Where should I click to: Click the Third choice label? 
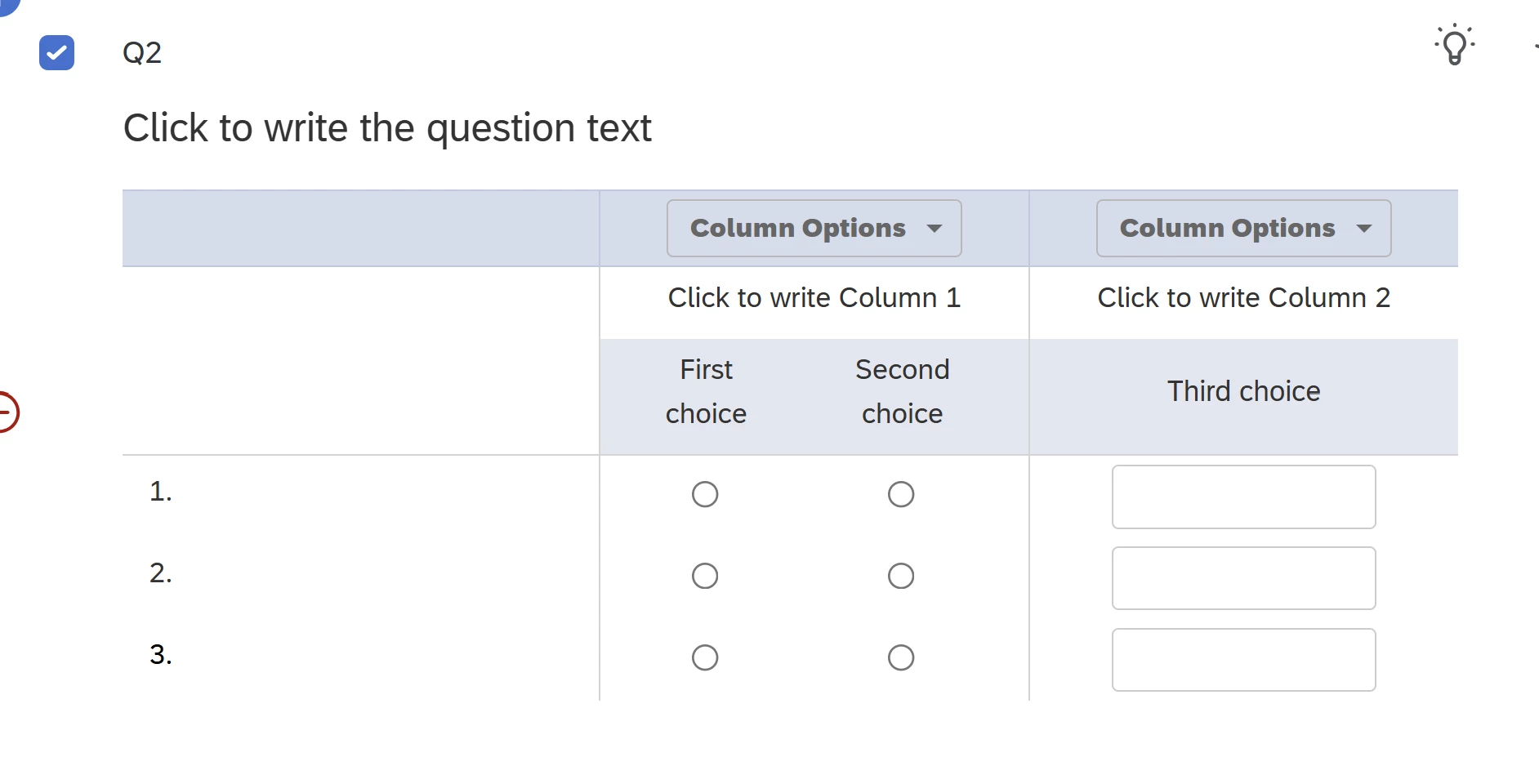coord(1244,391)
